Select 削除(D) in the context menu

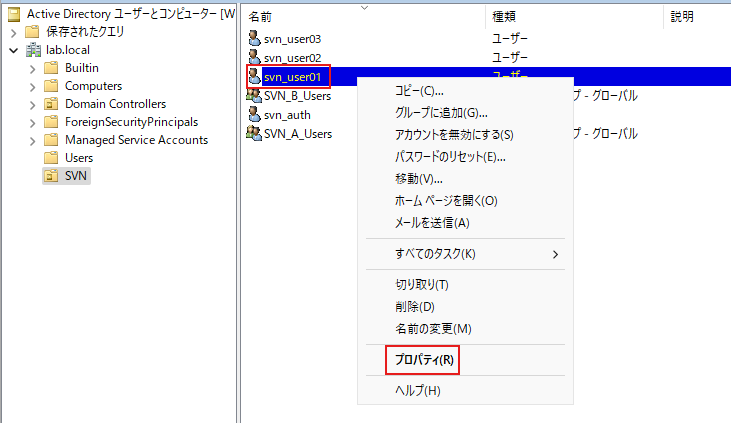pos(415,307)
